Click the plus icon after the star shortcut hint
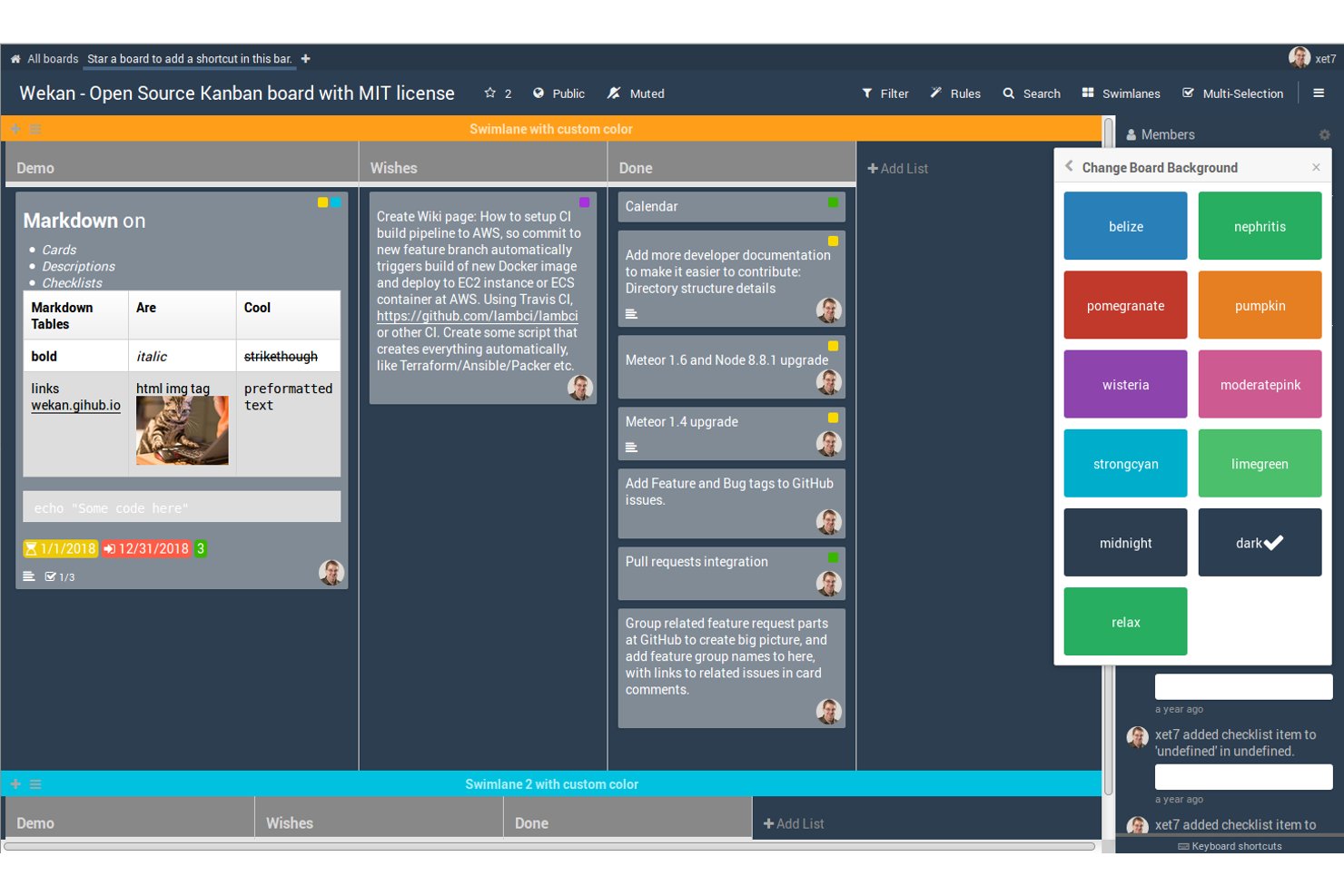The width and height of the screenshot is (1344, 896). click(306, 59)
